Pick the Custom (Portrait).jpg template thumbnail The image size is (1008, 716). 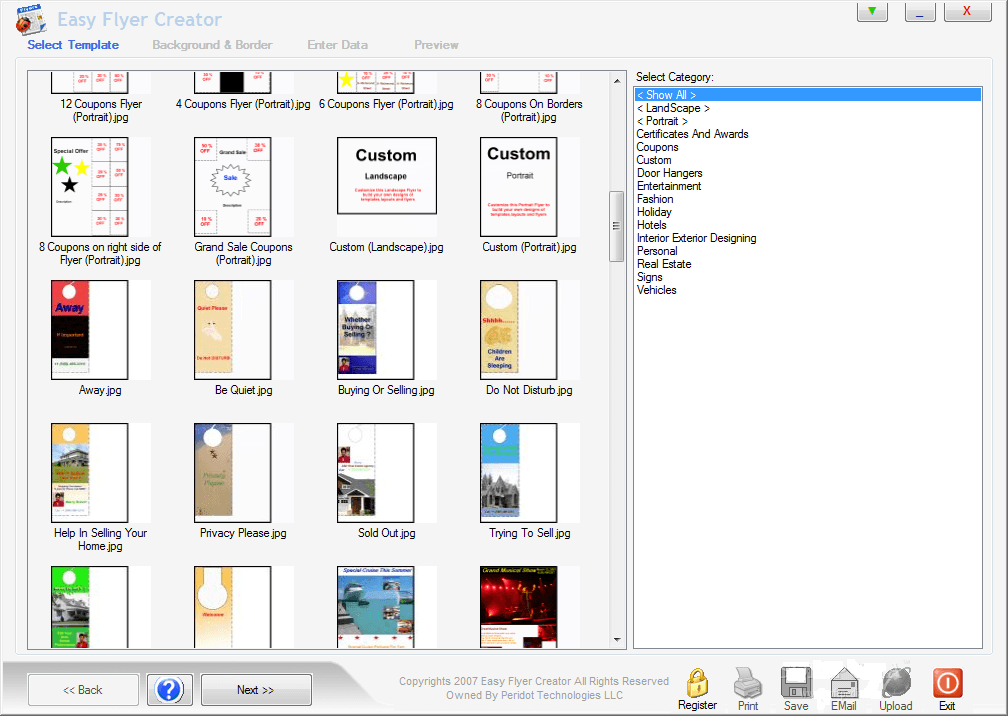click(519, 187)
